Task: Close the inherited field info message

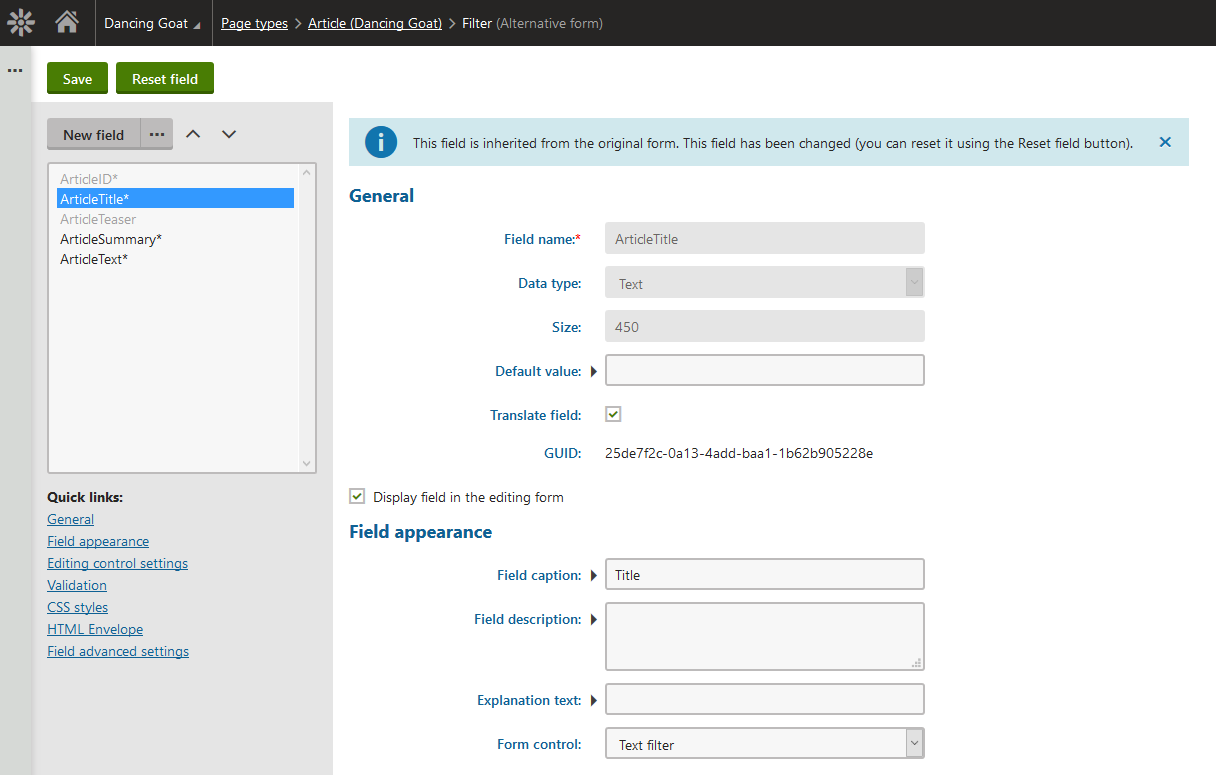Action: 1165,142
